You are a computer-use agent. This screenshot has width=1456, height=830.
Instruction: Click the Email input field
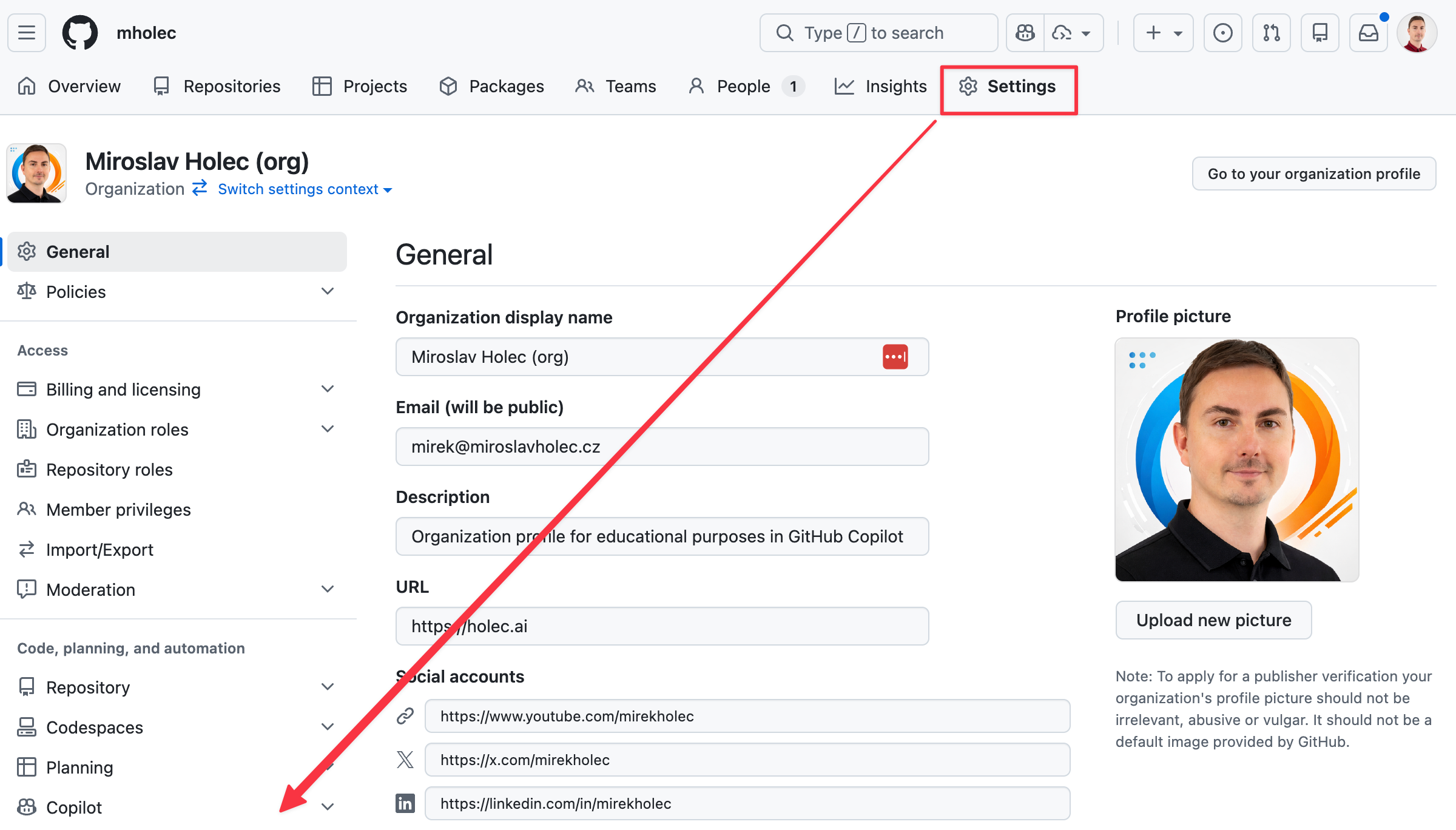coord(662,447)
